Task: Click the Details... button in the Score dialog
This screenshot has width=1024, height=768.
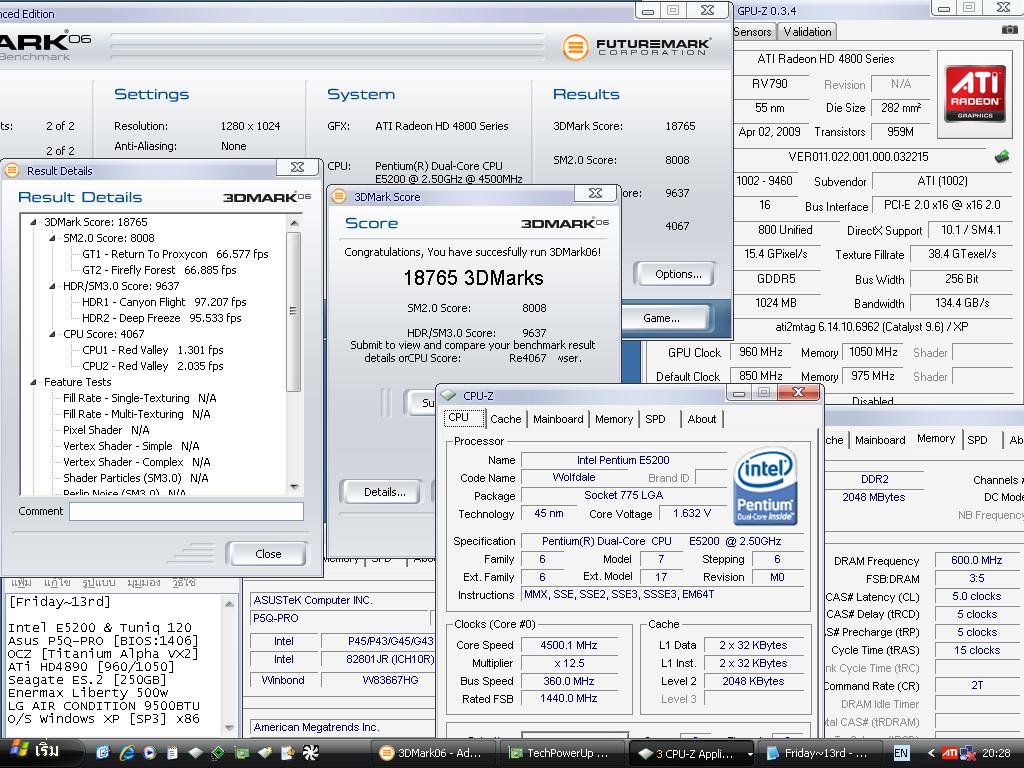Action: point(384,492)
